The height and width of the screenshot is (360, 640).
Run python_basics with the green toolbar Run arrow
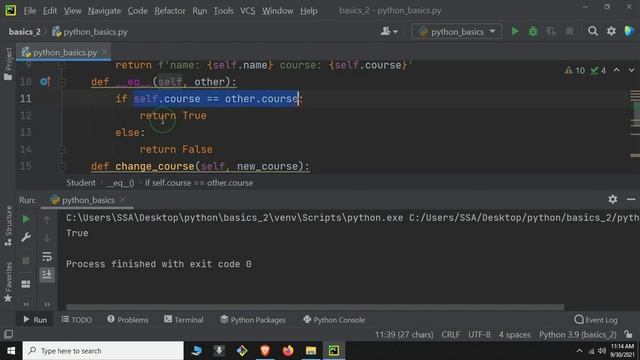pyautogui.click(x=515, y=31)
